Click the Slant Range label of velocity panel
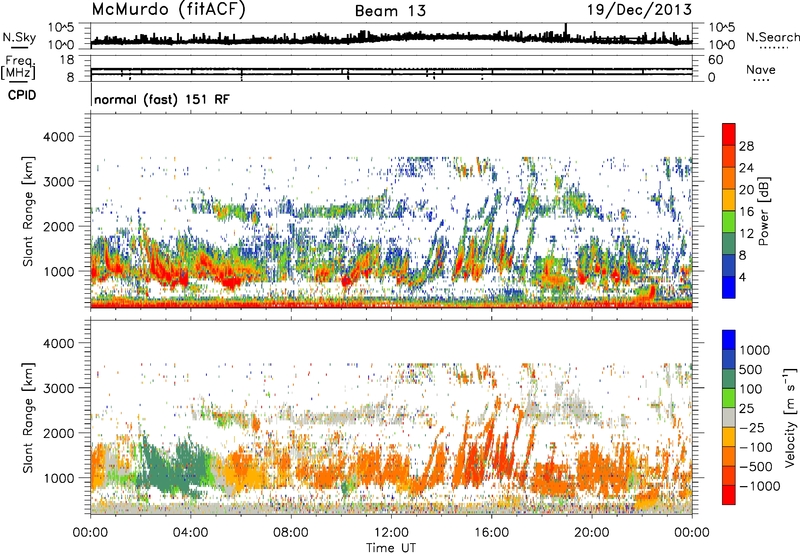The image size is (800, 554). pos(29,417)
